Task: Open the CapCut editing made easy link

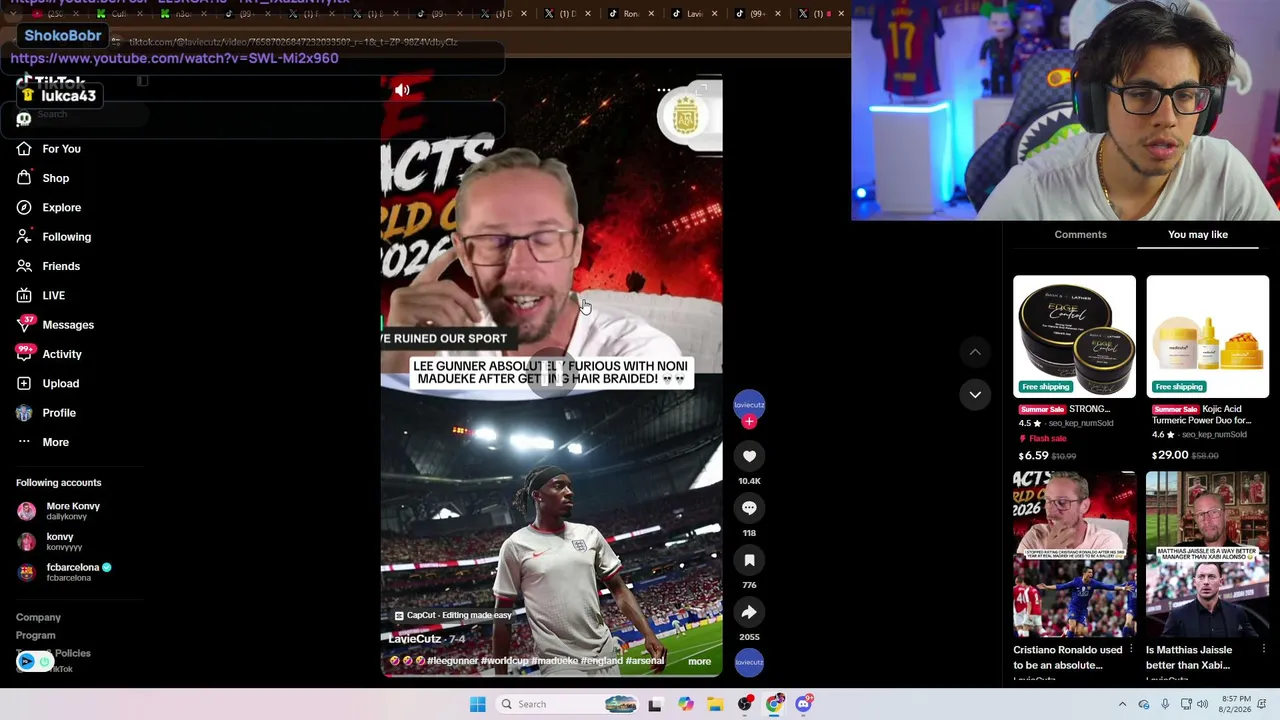Action: (453, 616)
